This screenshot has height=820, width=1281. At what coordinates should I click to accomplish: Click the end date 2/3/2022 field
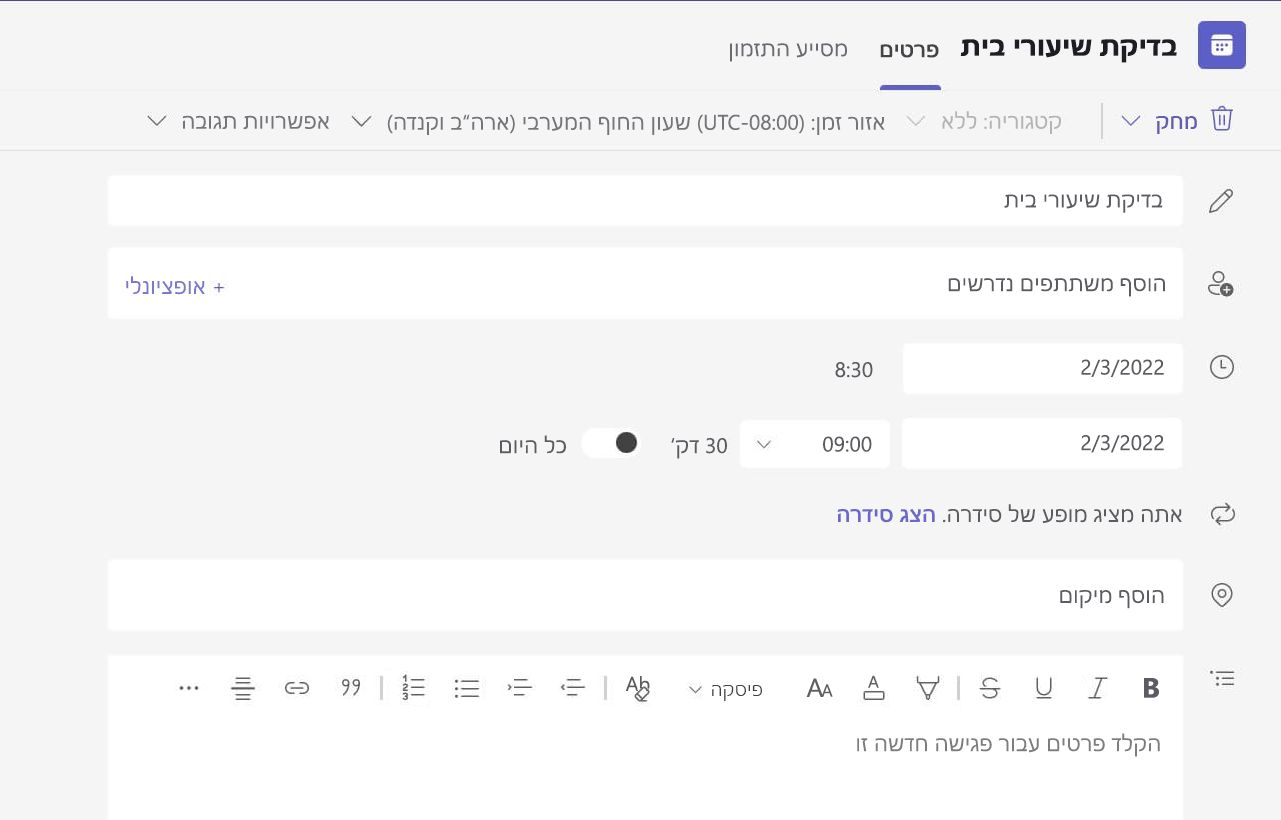(1042, 444)
